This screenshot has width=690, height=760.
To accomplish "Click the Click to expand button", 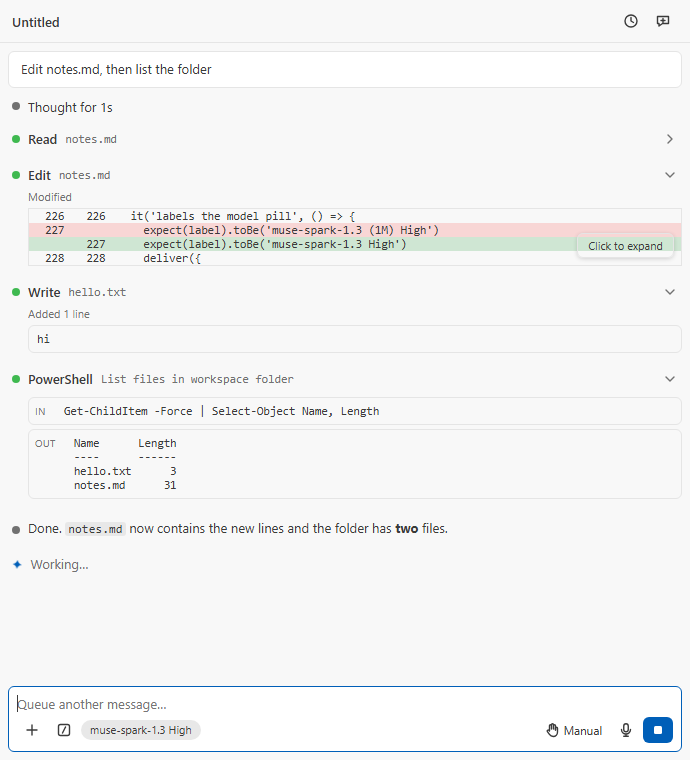I will (x=625, y=246).
